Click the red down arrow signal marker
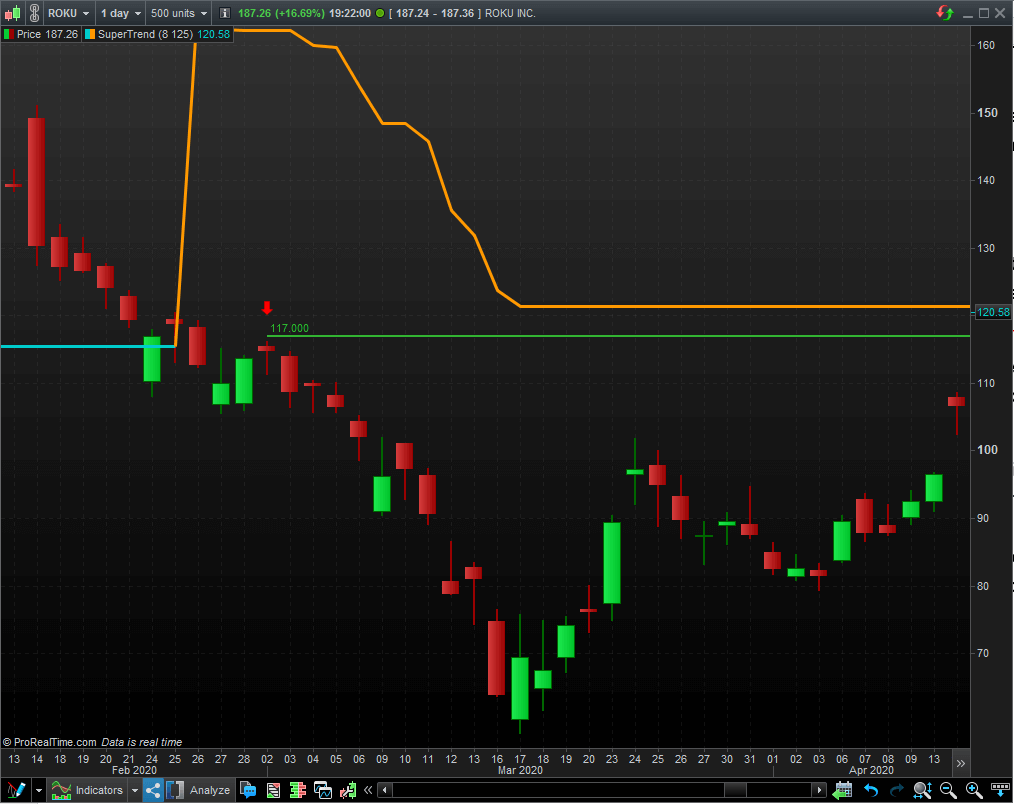1014x804 pixels. pyautogui.click(x=267, y=307)
